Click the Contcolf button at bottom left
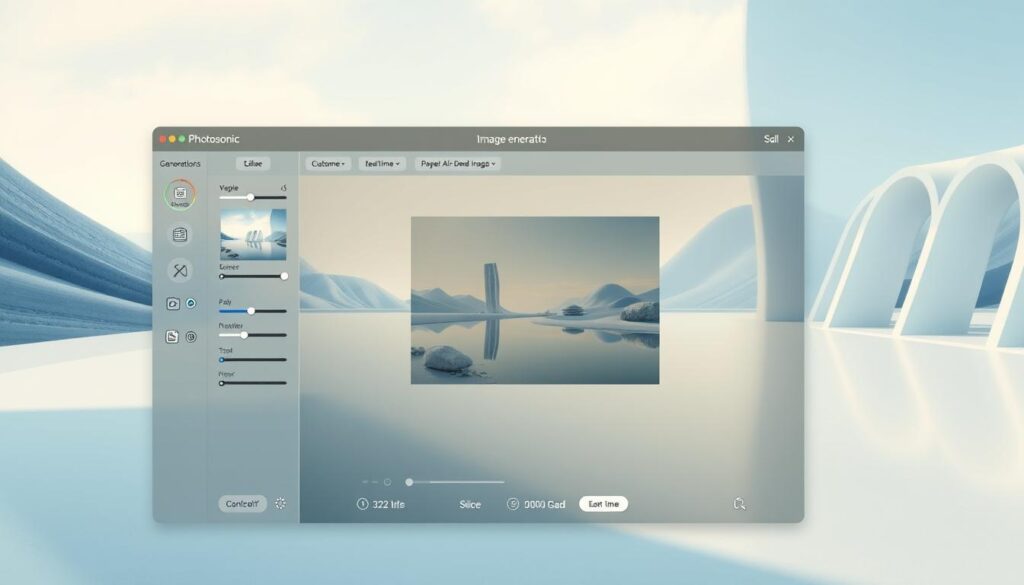The width and height of the screenshot is (1024, 585). [242, 504]
